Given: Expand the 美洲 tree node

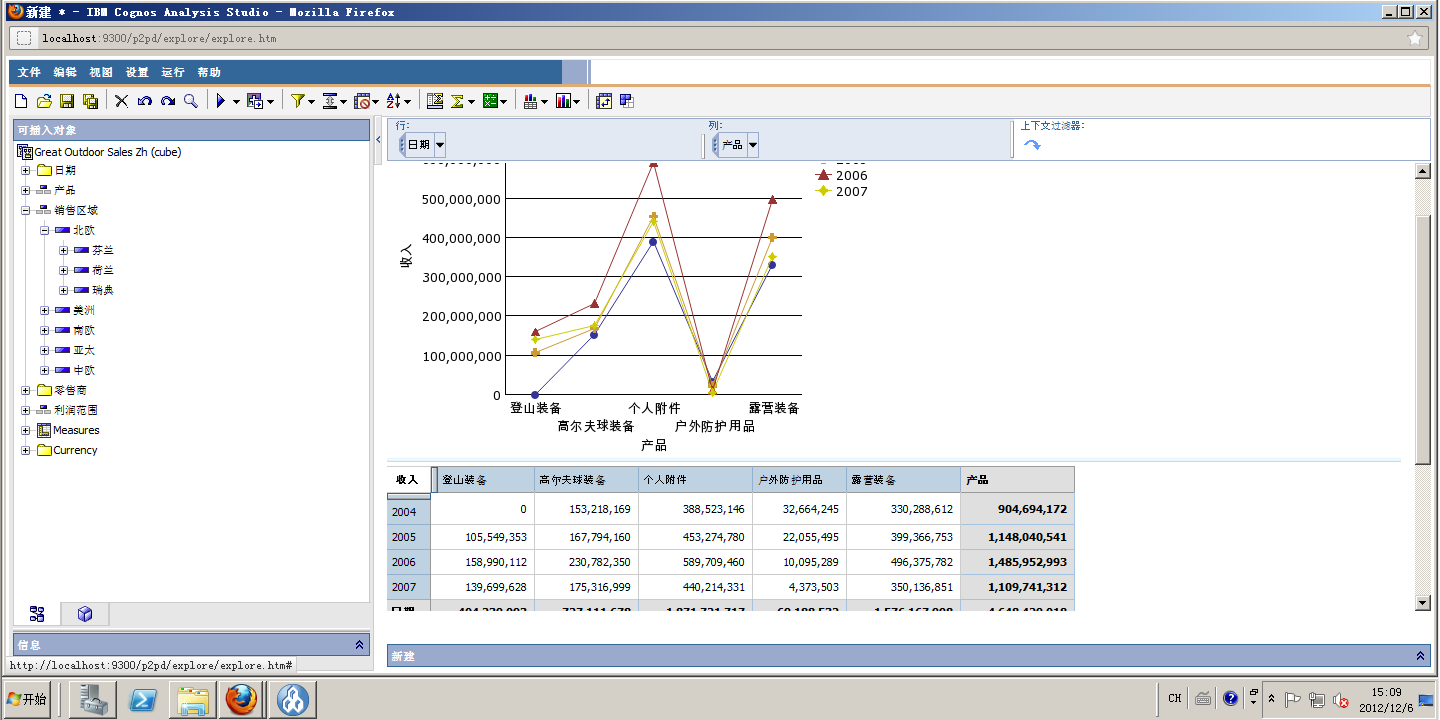Looking at the screenshot, I should click(x=45, y=310).
